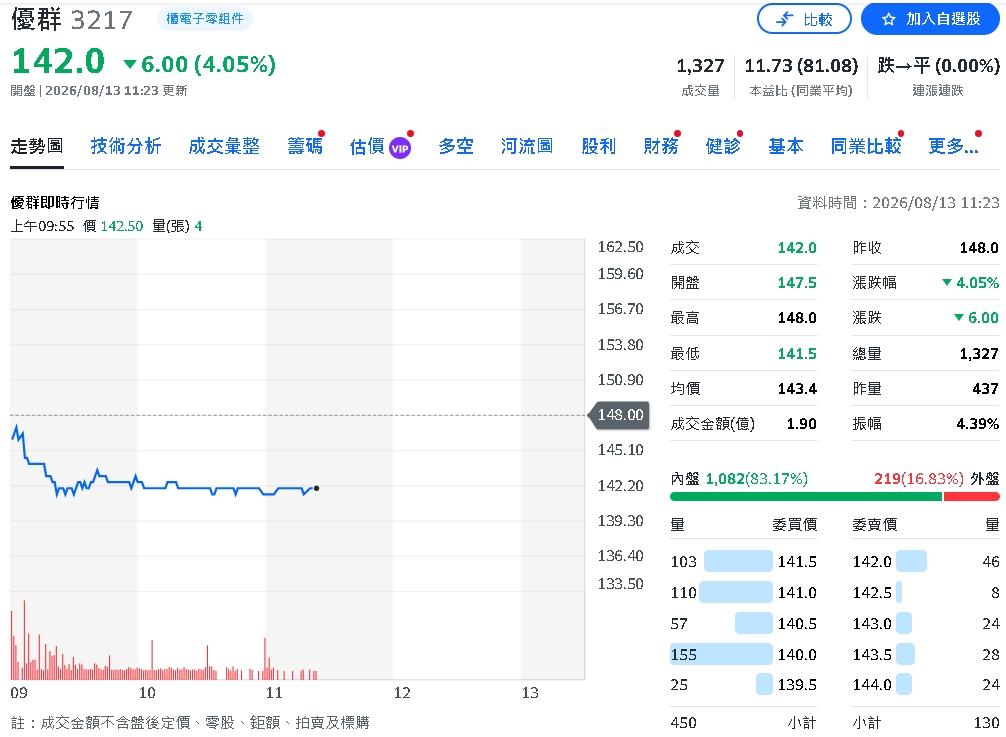Click the big 142.0 price headline
This screenshot has width=1006, height=737.
pos(58,62)
